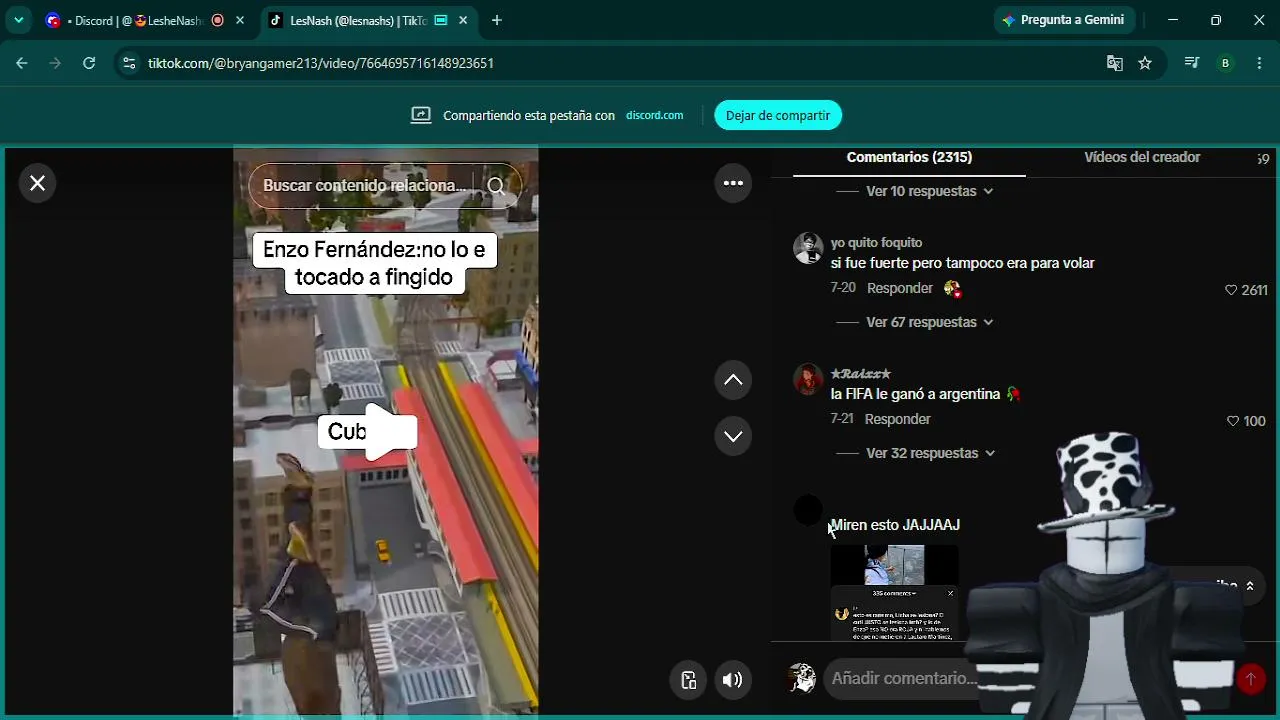Open the yo quito foquito username
The width and height of the screenshot is (1280, 720).
(x=876, y=242)
